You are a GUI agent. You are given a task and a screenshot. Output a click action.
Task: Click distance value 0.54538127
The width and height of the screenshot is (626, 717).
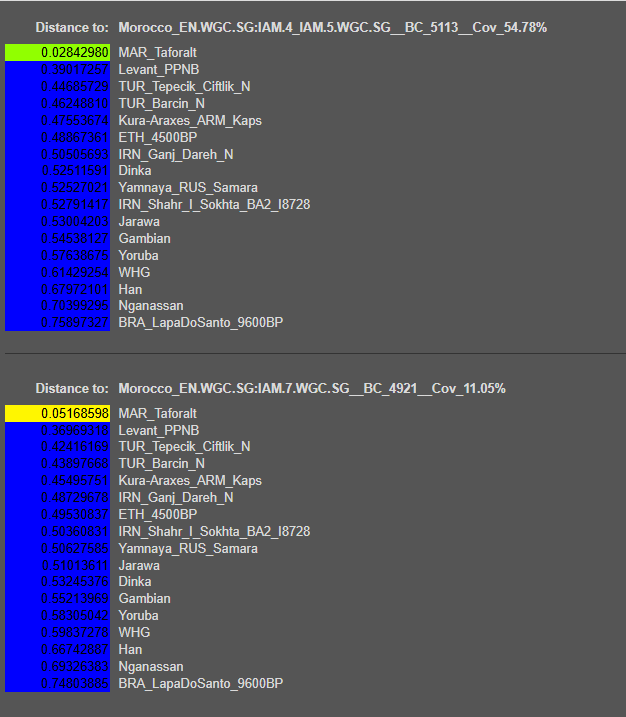pyautogui.click(x=57, y=238)
